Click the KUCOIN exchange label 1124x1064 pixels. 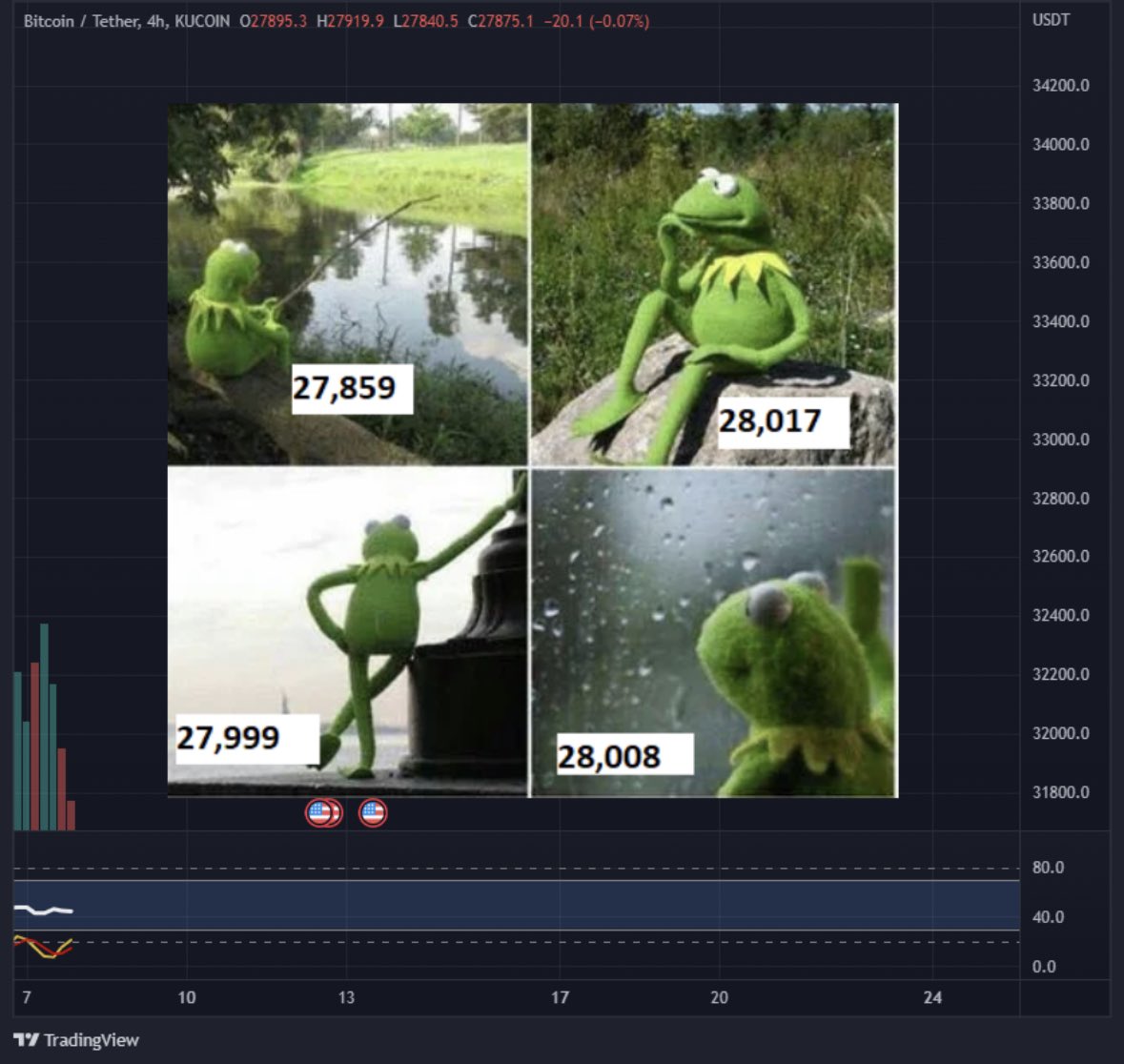tap(203, 22)
